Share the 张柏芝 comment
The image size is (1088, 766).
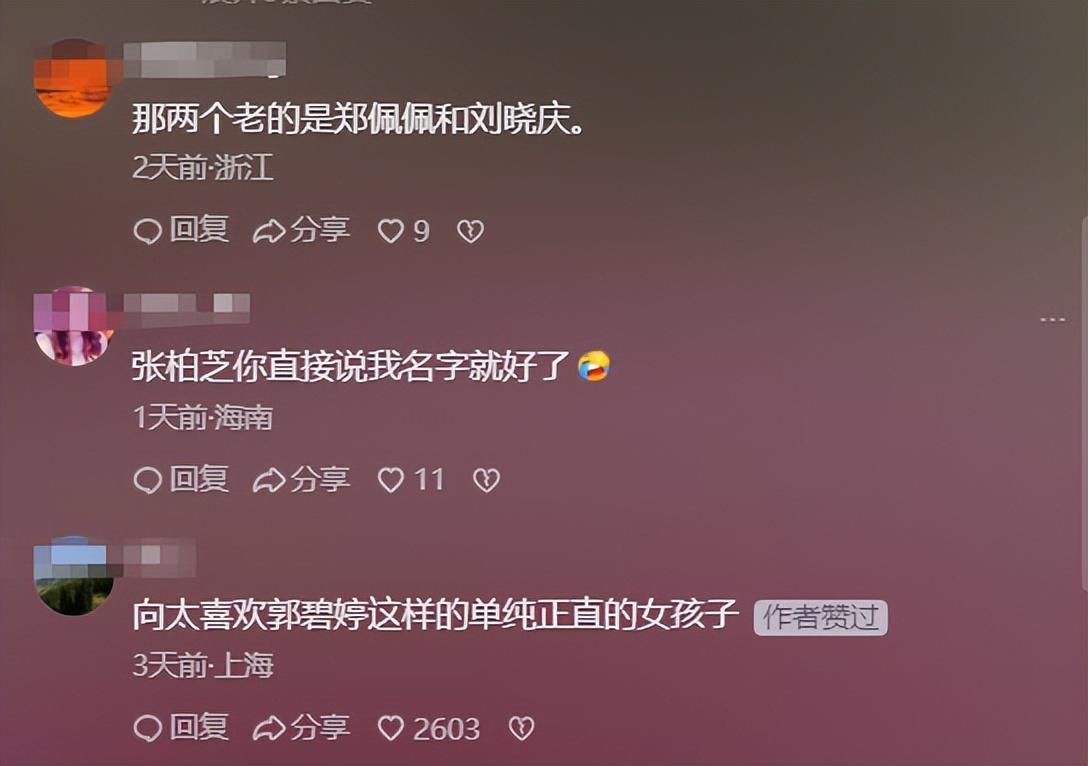[x=302, y=479]
